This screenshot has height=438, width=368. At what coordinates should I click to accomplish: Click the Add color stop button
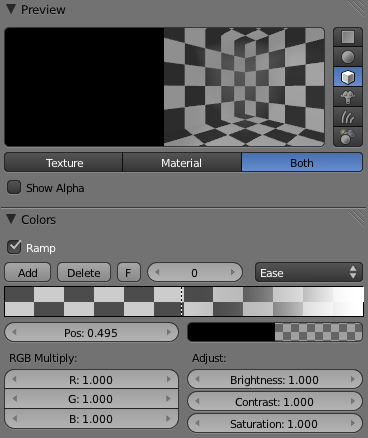(28, 273)
